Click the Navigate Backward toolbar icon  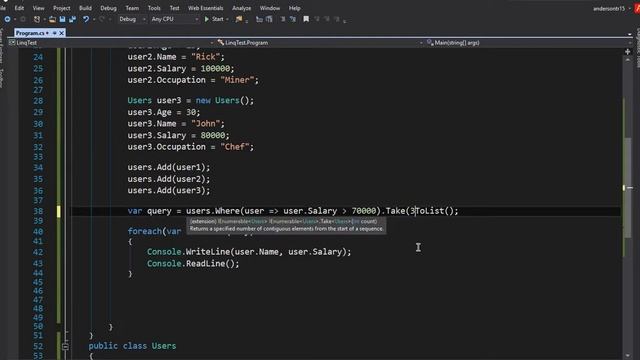pos(7,19)
